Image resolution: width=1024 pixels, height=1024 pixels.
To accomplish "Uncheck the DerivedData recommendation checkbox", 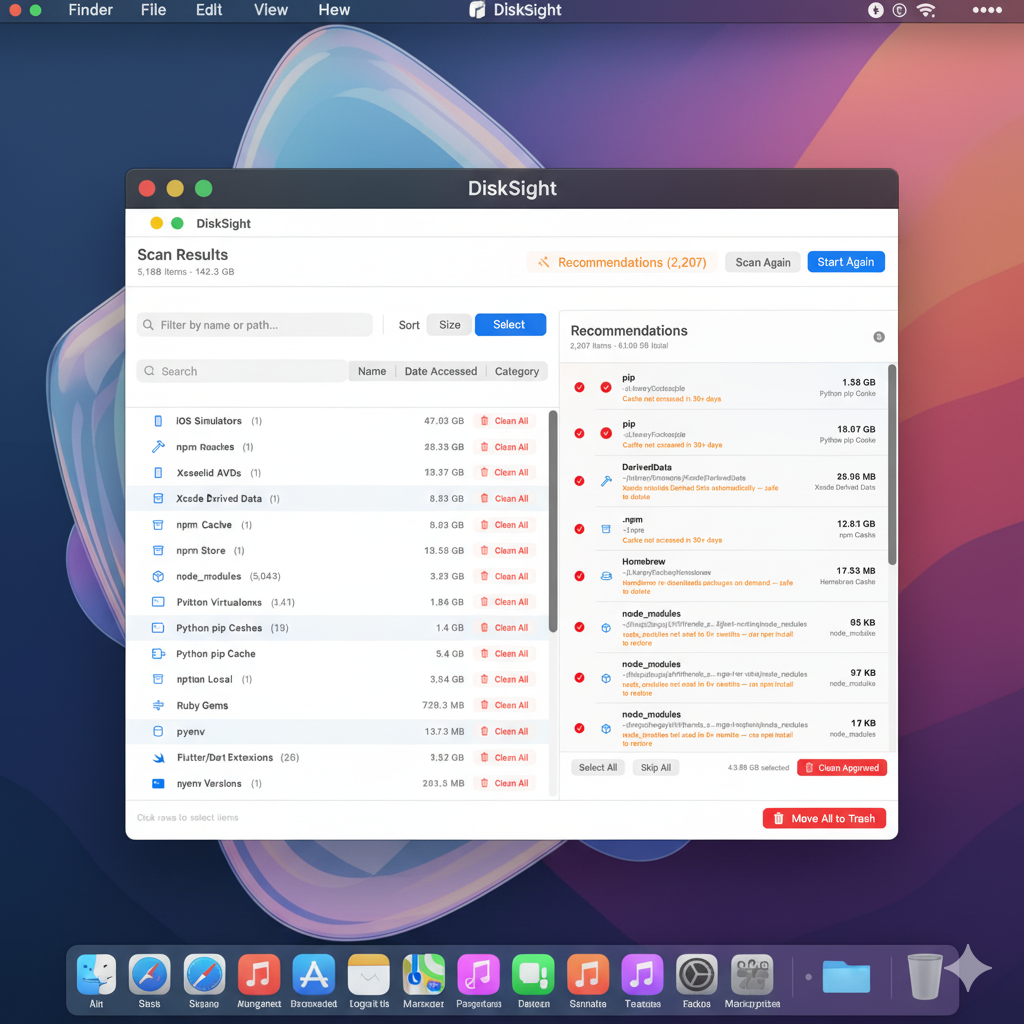I will [579, 481].
